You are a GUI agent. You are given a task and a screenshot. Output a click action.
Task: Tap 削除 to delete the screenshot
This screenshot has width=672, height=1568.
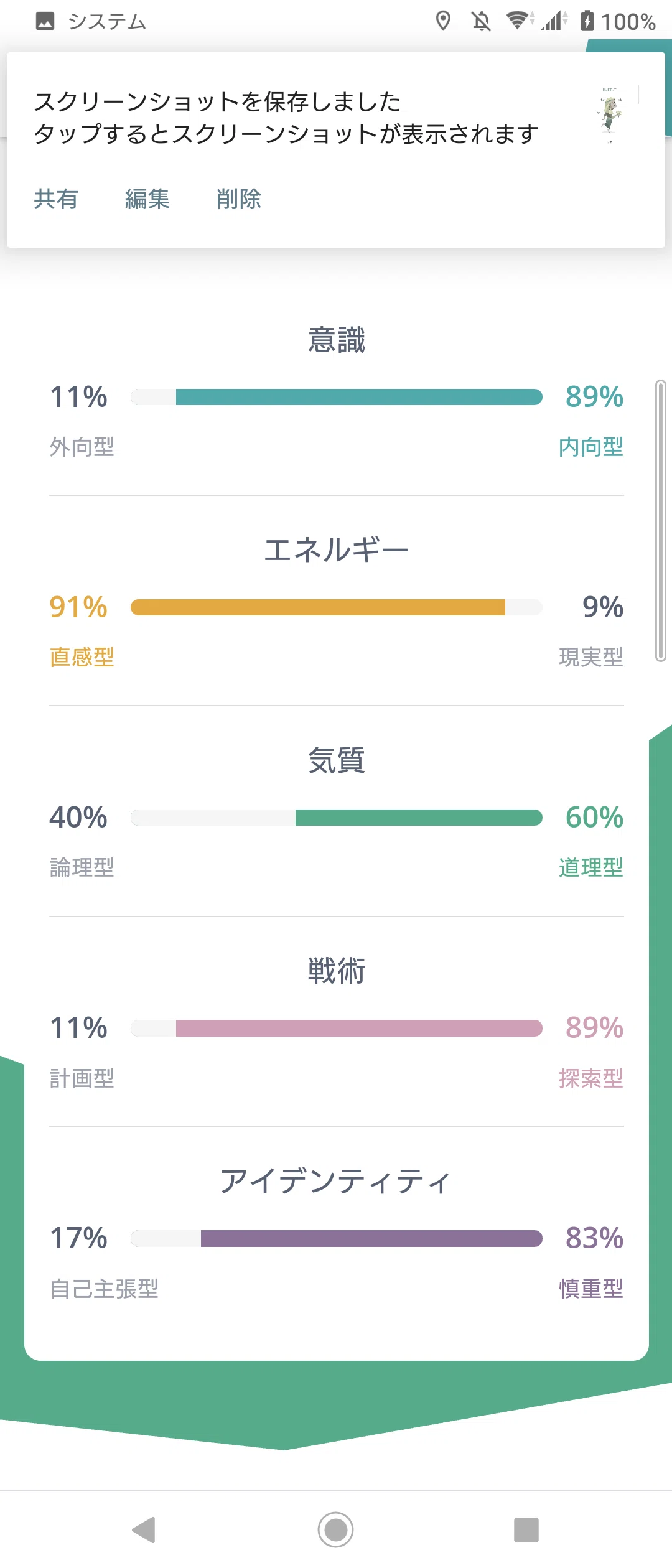tap(239, 199)
